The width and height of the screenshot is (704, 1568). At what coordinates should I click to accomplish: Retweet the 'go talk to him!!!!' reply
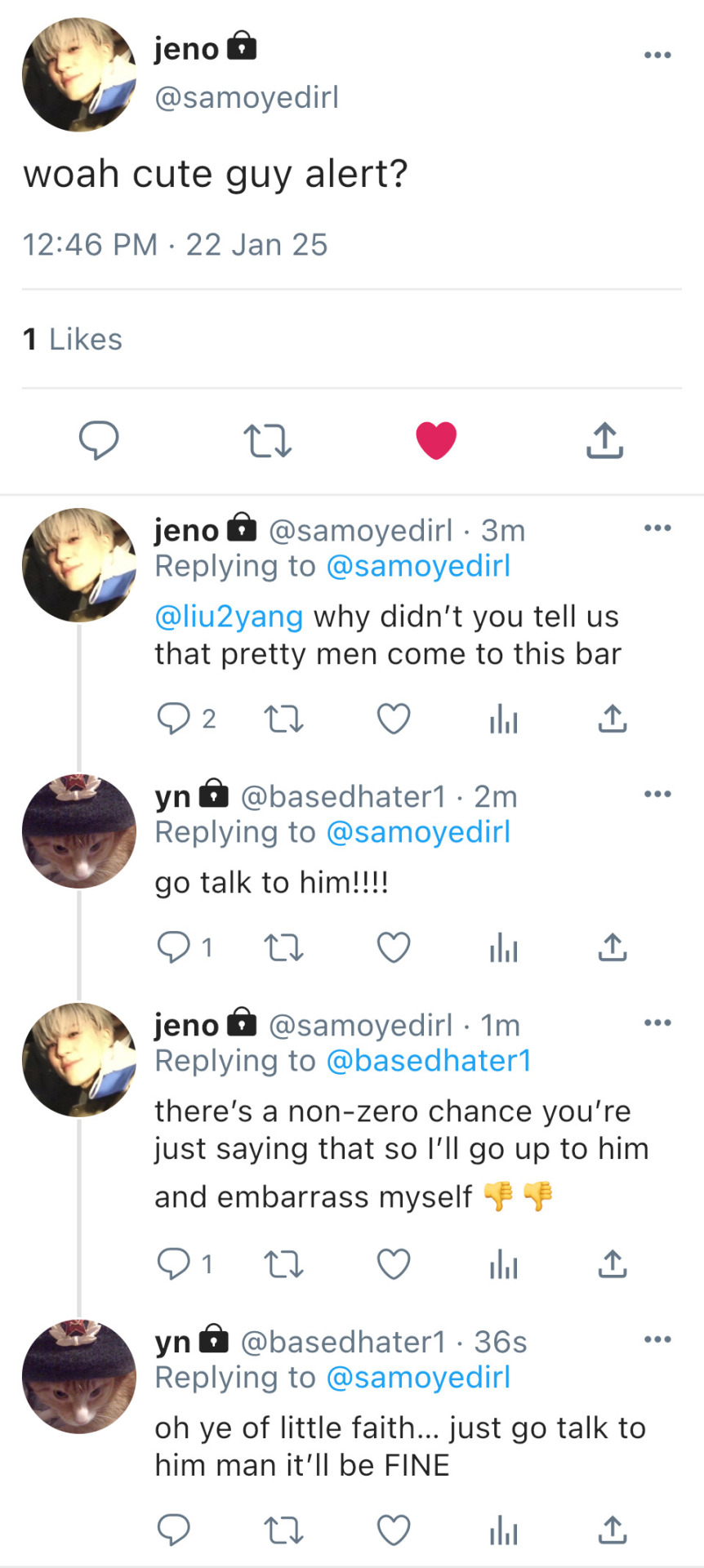(283, 947)
